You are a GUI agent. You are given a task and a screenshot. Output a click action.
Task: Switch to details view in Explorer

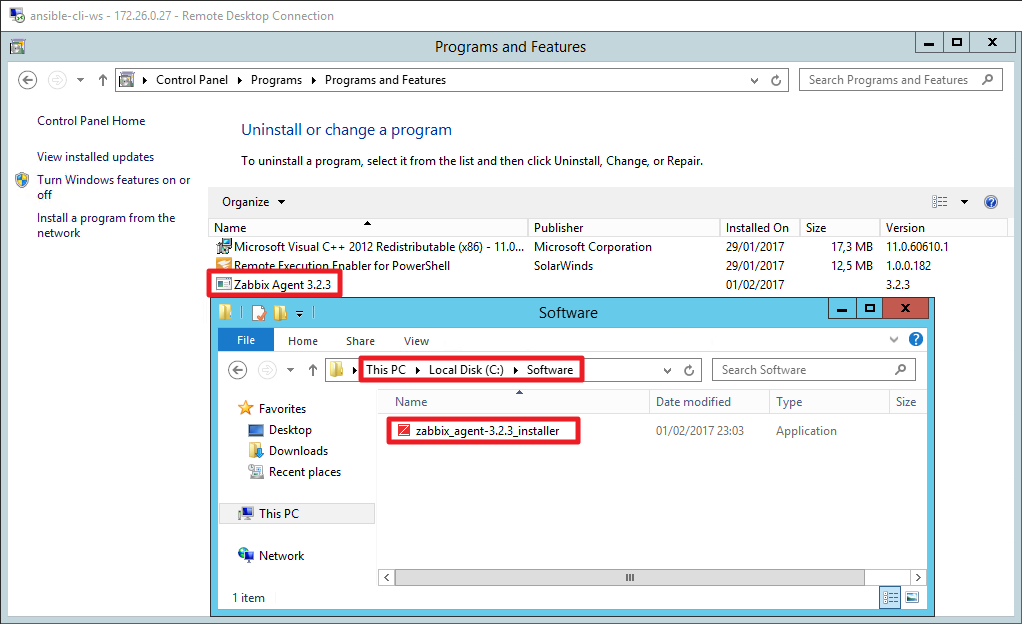click(x=890, y=597)
